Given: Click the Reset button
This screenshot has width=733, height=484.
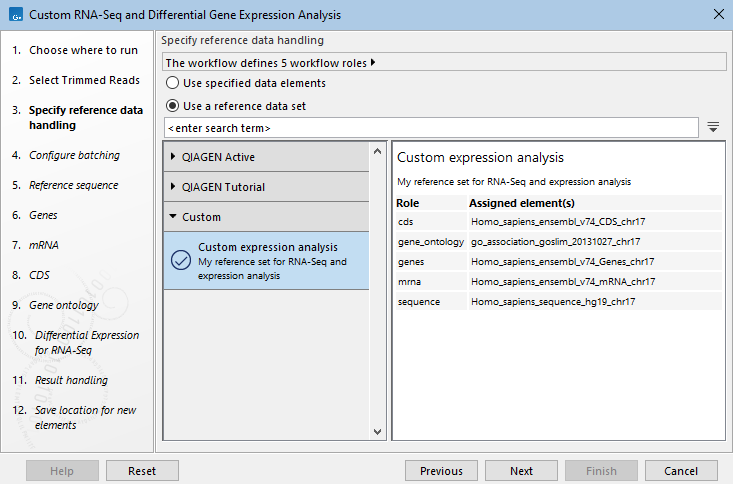Looking at the screenshot, I should pyautogui.click(x=142, y=471).
